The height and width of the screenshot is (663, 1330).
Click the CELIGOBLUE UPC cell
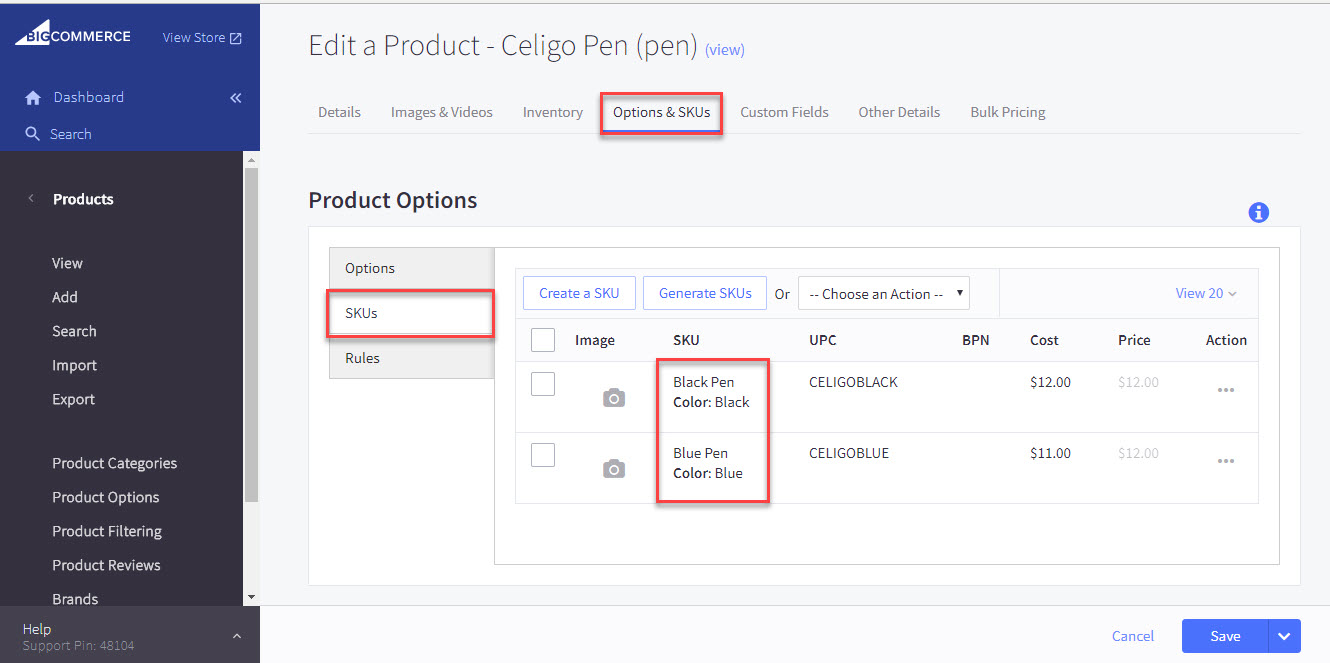(x=849, y=453)
